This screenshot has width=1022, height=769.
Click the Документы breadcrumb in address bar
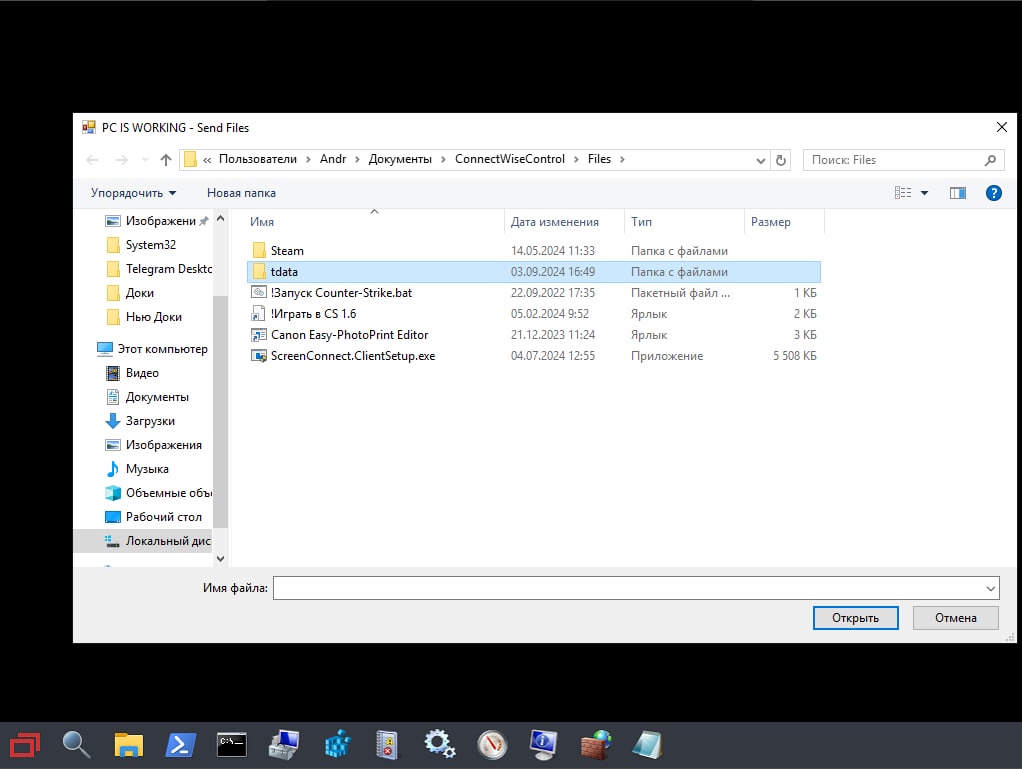point(400,159)
